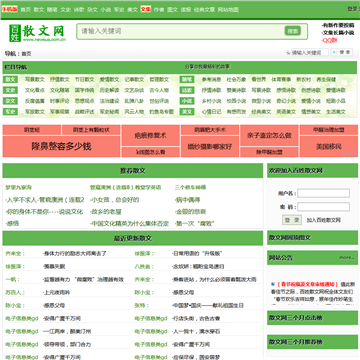Viewport: 360px width, 360px height.
Task: Focus the 用户名 input field
Action: coord(324,193)
